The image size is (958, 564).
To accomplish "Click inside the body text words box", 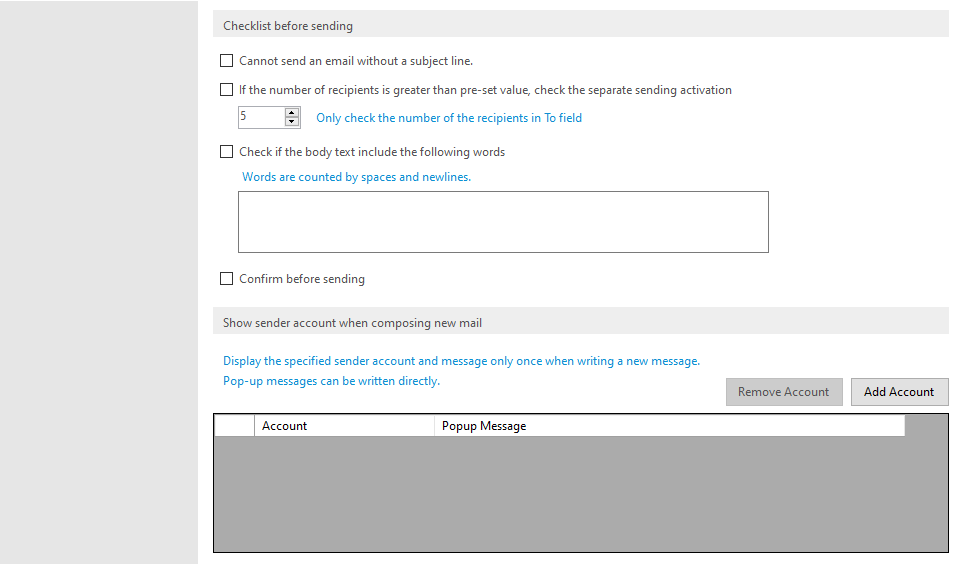I will click(503, 222).
